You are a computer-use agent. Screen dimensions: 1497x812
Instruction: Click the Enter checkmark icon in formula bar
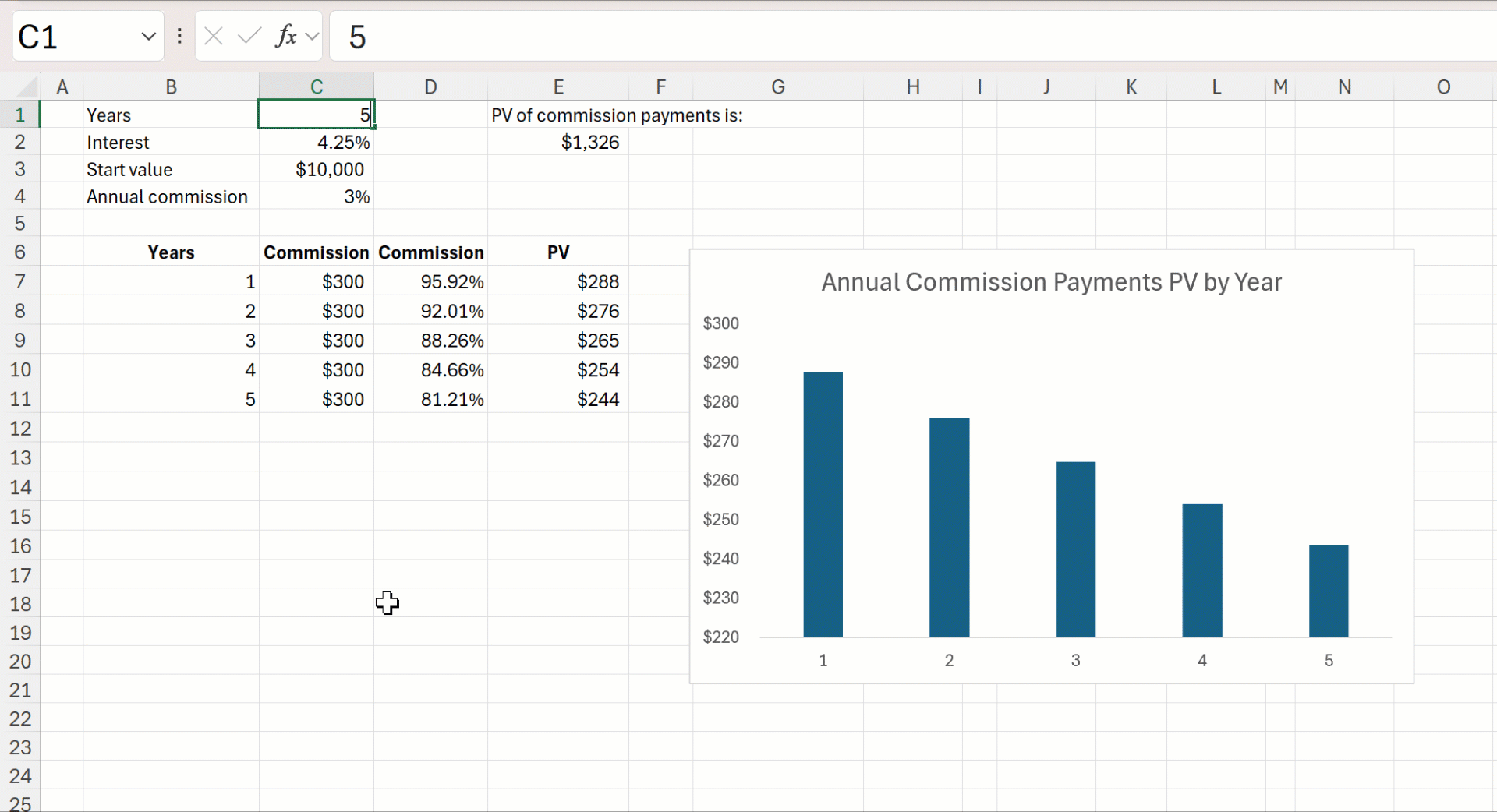click(249, 36)
